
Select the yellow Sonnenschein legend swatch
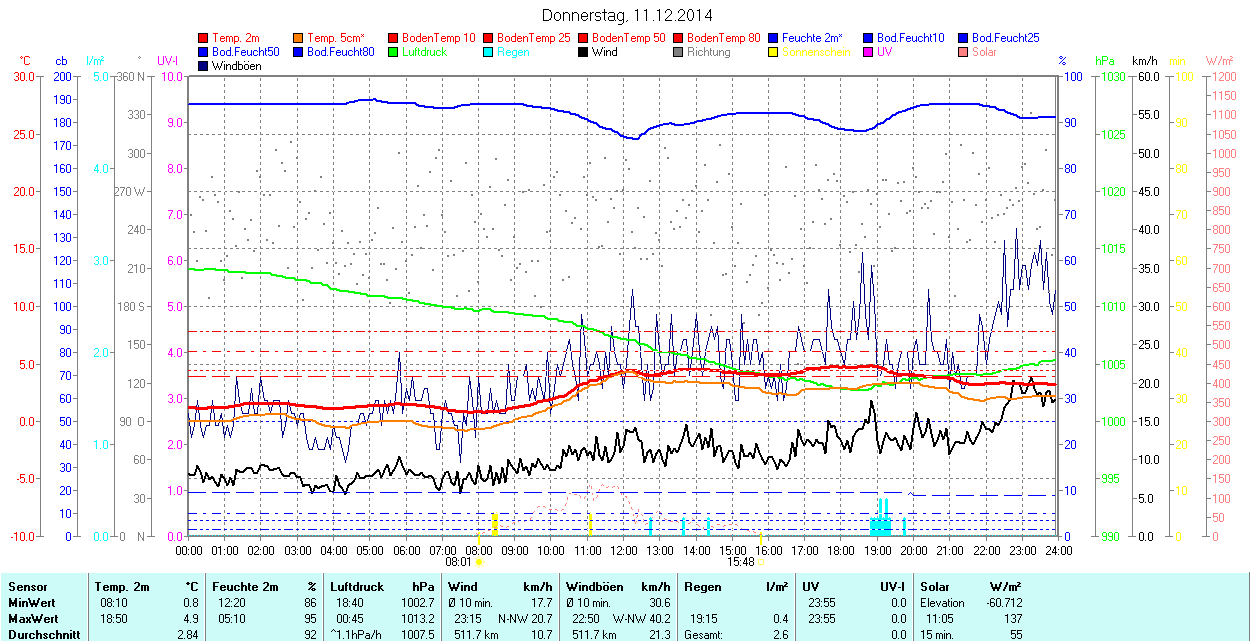tap(774, 52)
